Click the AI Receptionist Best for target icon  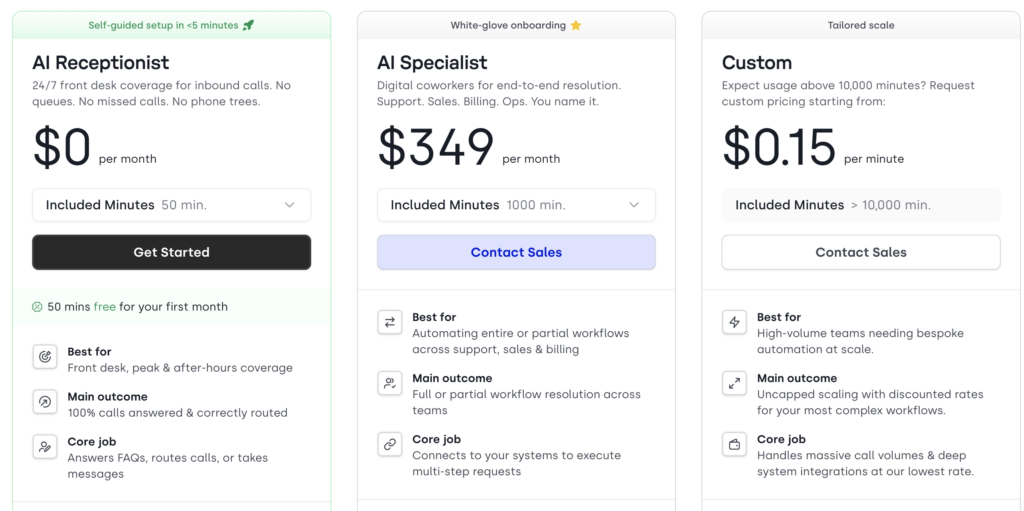click(x=45, y=357)
